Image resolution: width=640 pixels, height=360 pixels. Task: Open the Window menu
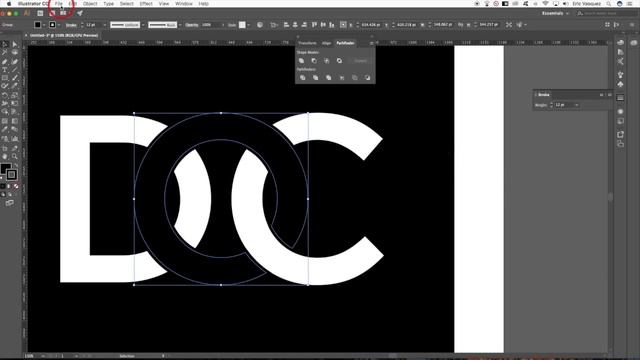click(x=184, y=4)
